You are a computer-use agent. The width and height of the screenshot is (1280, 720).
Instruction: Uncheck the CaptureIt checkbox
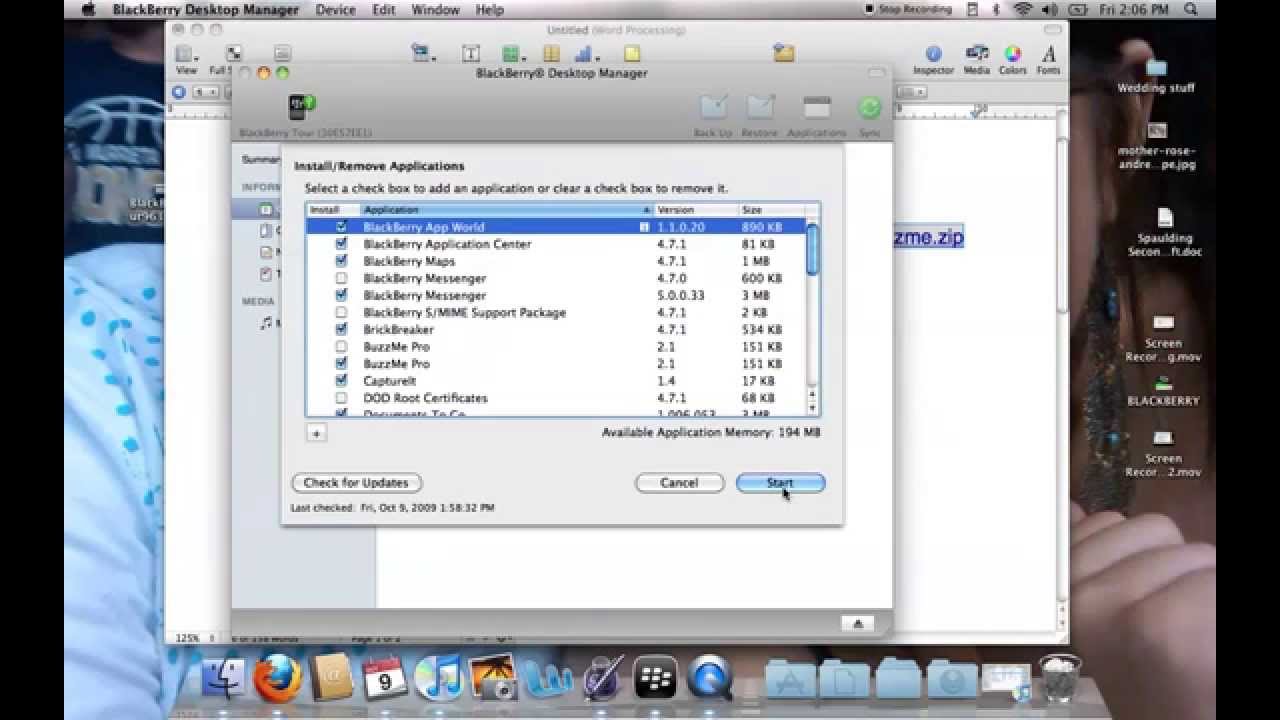(342, 381)
